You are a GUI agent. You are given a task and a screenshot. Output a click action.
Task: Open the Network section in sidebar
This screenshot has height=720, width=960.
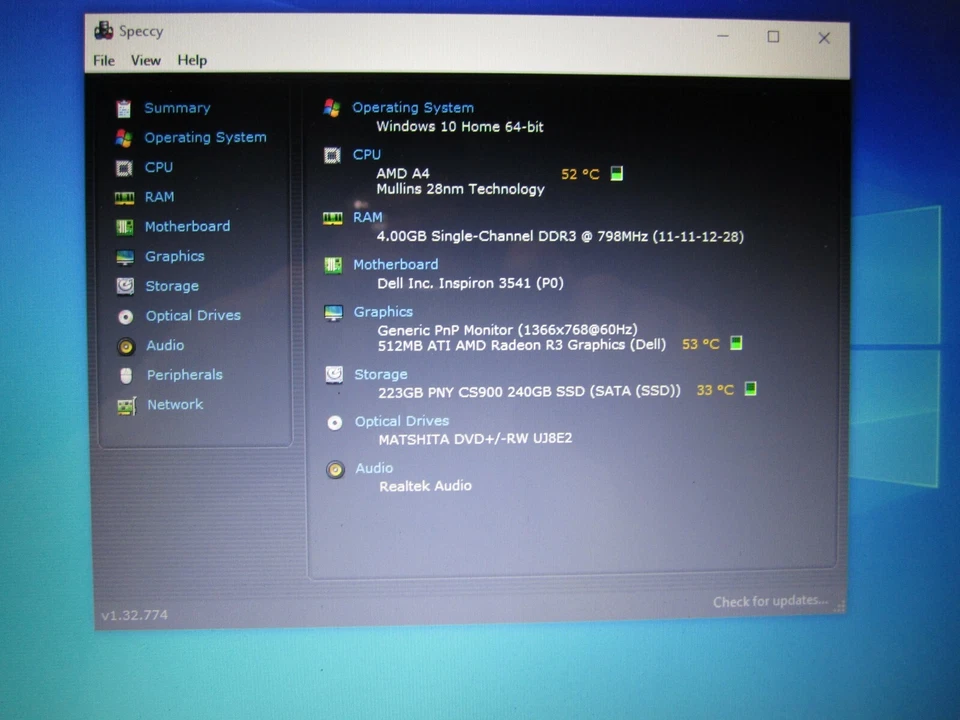point(175,405)
